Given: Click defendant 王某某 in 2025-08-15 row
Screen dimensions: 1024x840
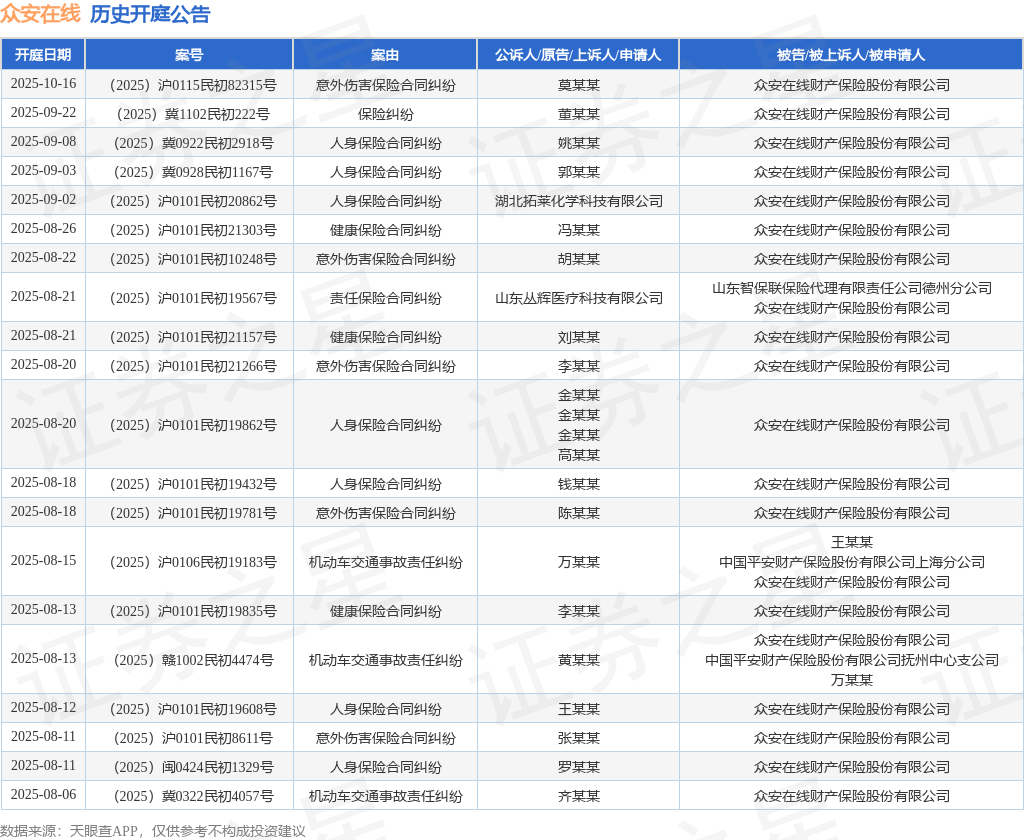Looking at the screenshot, I should coord(852,542).
